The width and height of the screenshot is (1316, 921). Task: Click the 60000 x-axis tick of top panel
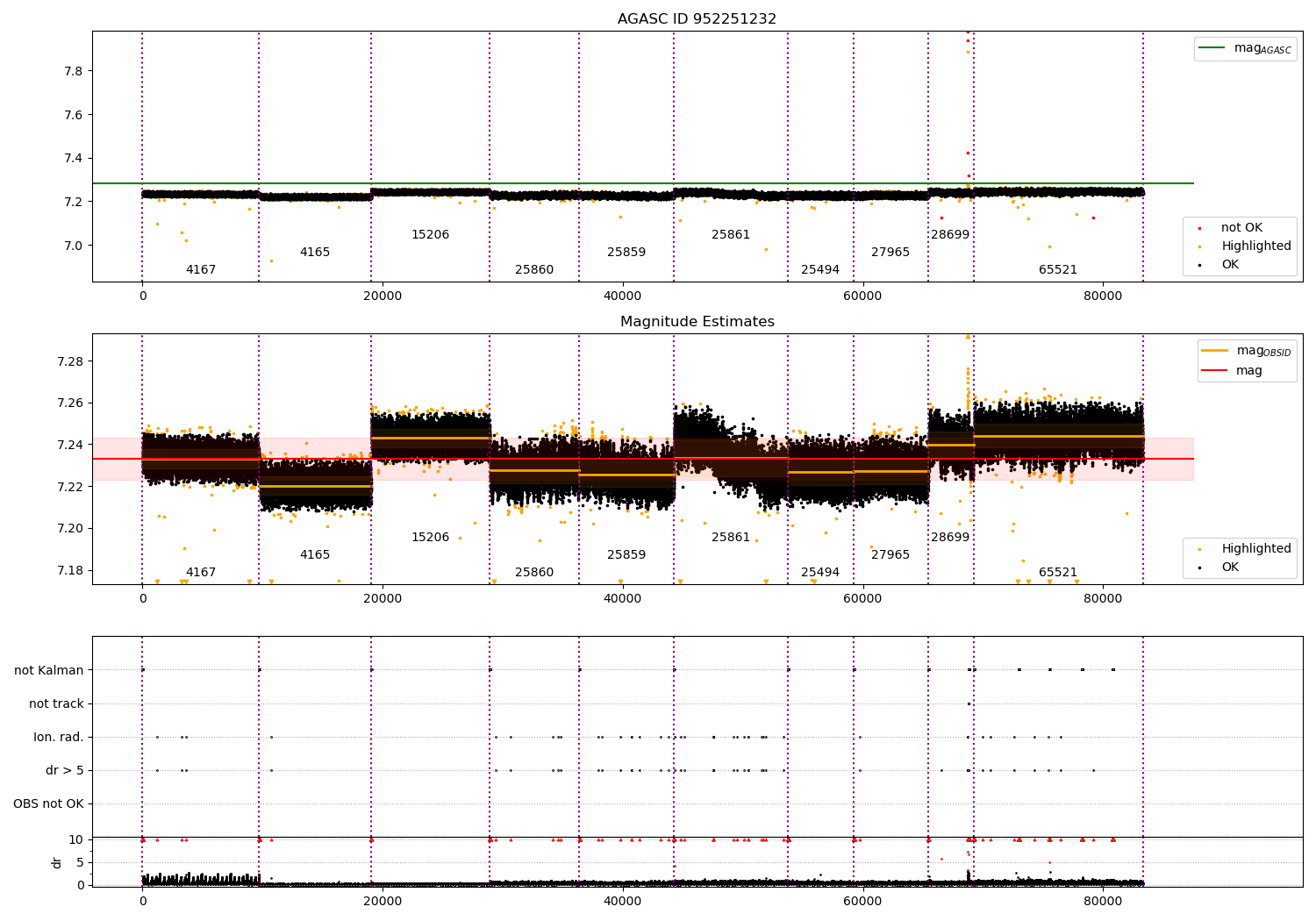click(x=862, y=296)
